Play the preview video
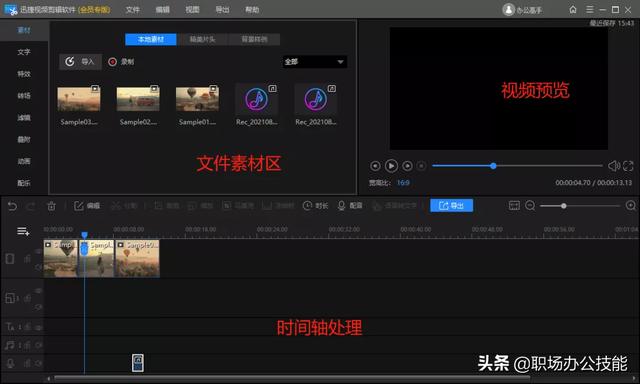The width and height of the screenshot is (640, 384). 391,166
